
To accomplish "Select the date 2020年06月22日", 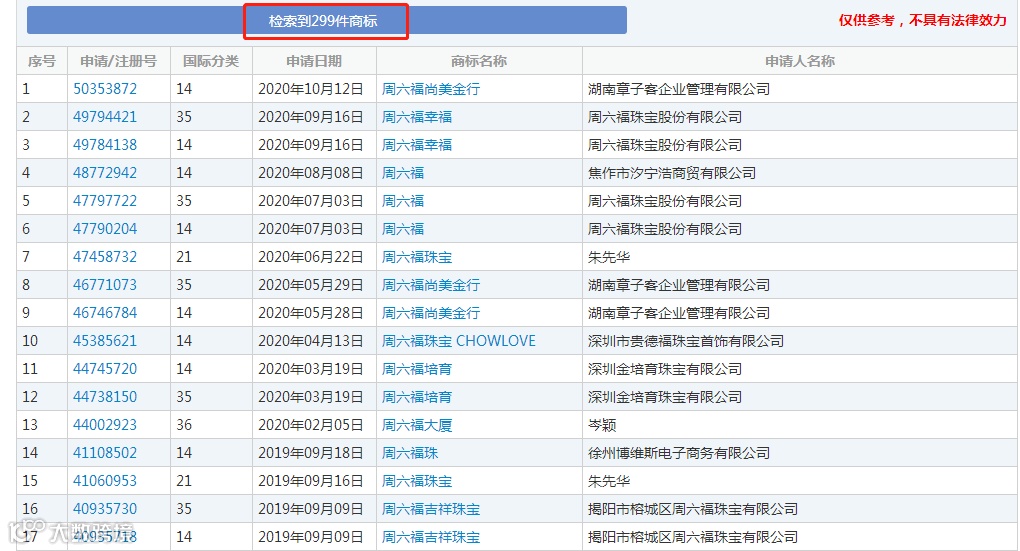I will 310,256.
